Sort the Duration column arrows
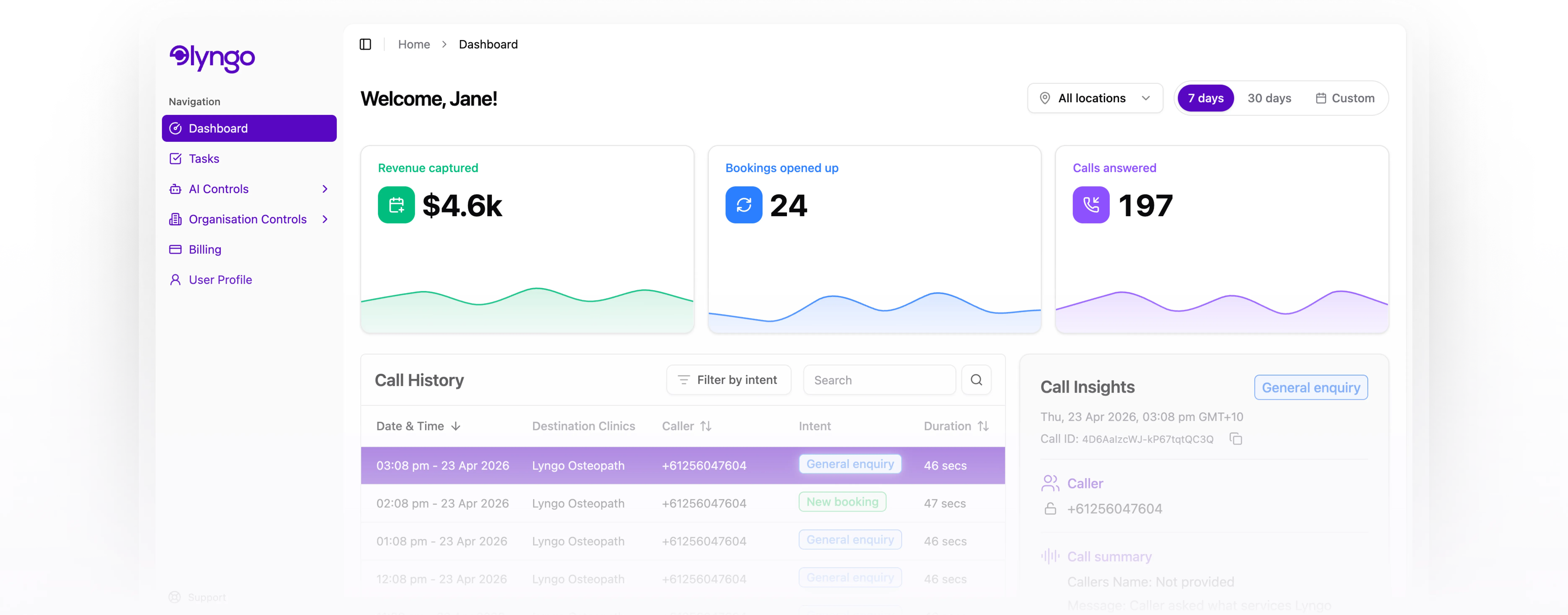Image resolution: width=1568 pixels, height=615 pixels. 983,426
